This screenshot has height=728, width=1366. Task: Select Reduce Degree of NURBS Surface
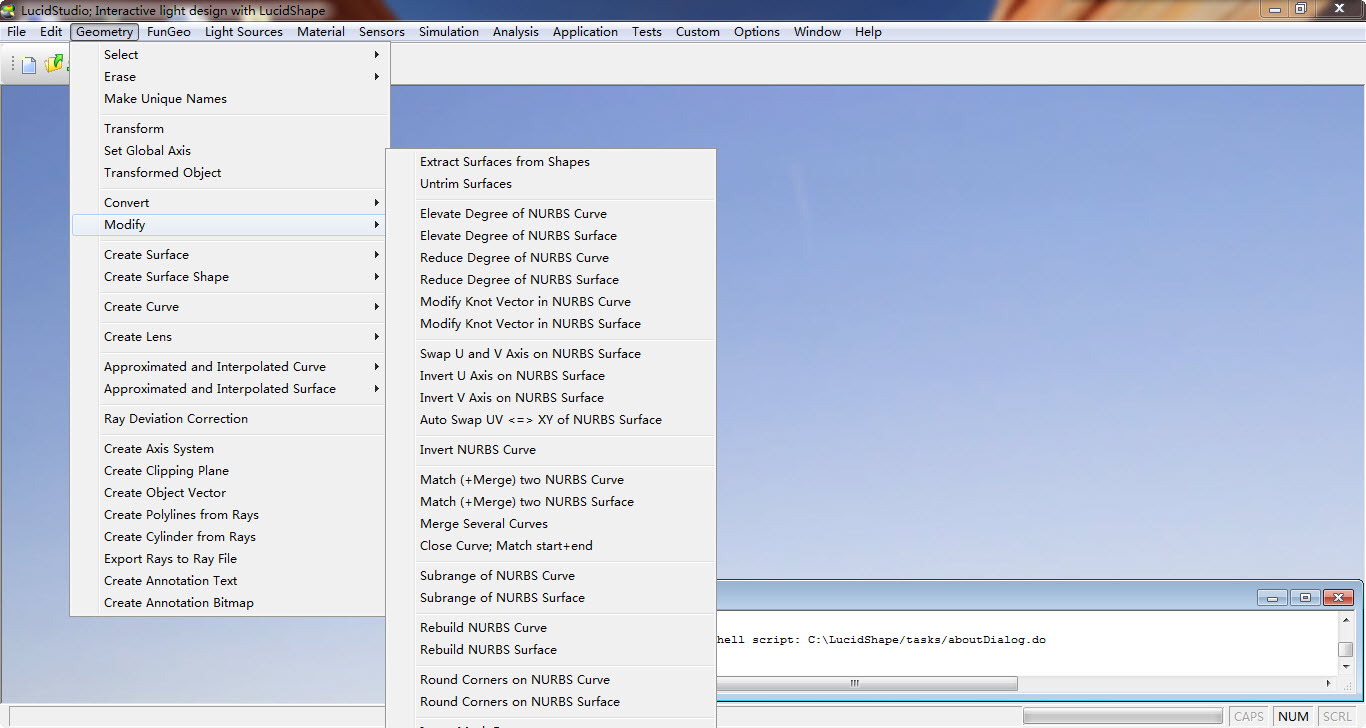[551, 280]
